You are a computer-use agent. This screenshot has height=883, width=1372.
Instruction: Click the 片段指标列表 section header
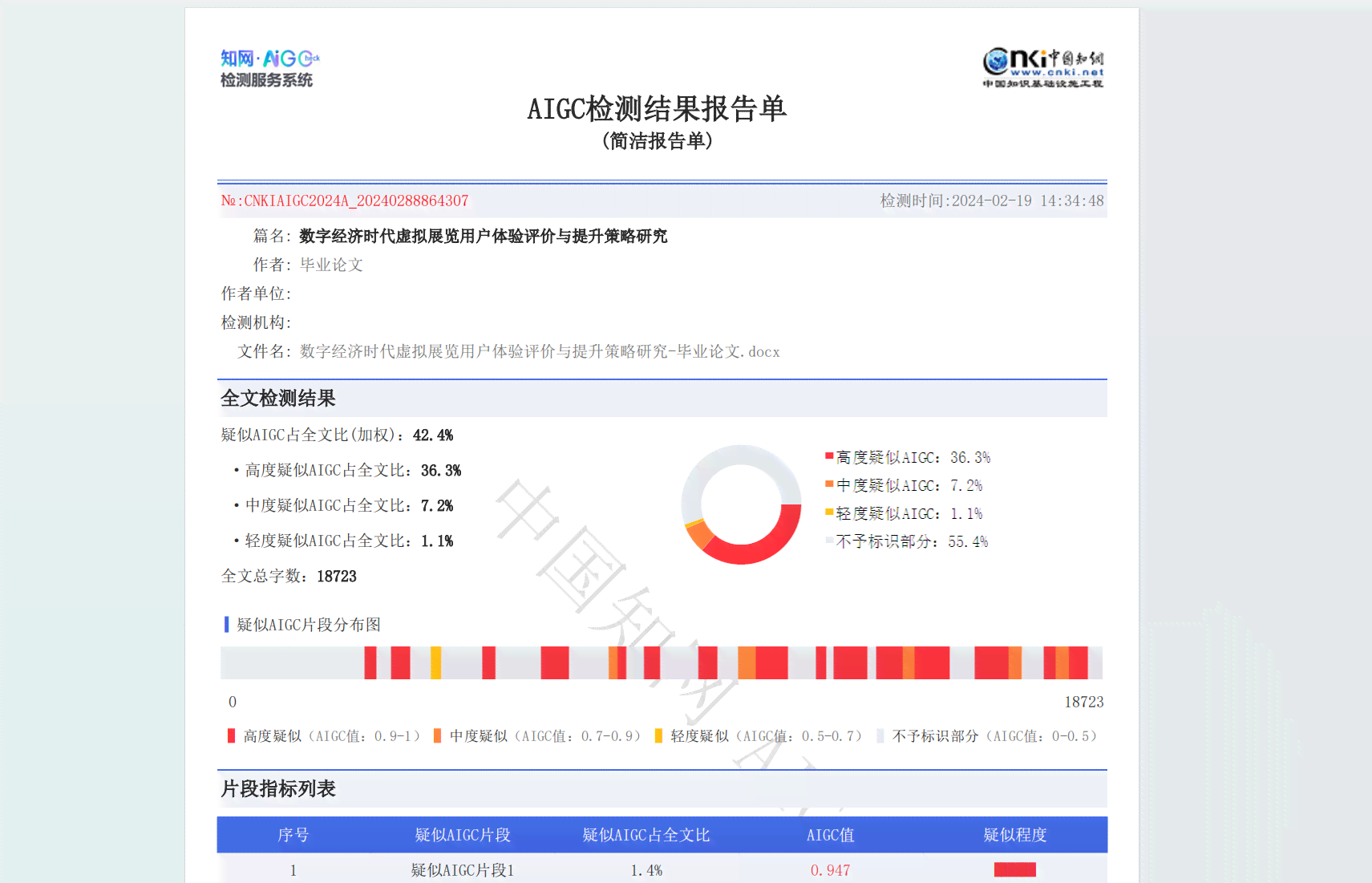[x=278, y=788]
